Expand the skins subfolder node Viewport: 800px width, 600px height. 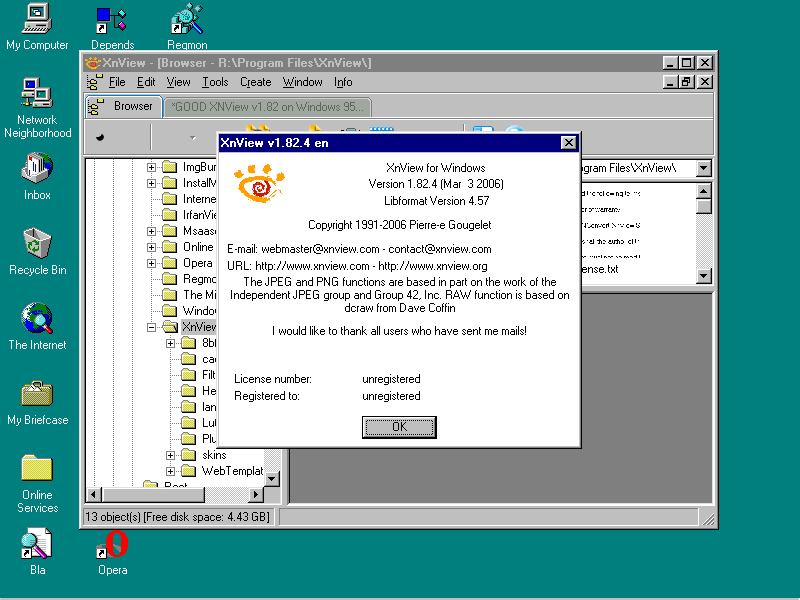pos(170,455)
